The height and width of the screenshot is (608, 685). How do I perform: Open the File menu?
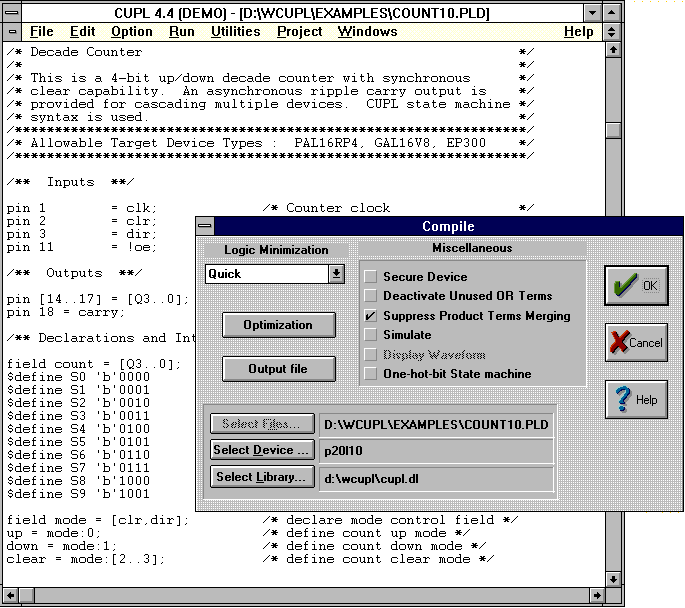click(42, 32)
